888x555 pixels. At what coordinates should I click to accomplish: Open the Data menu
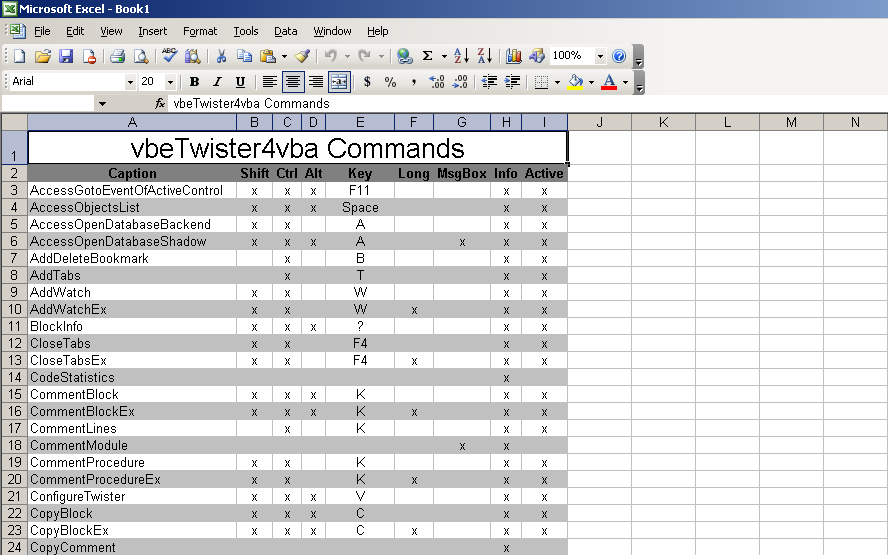[x=285, y=31]
